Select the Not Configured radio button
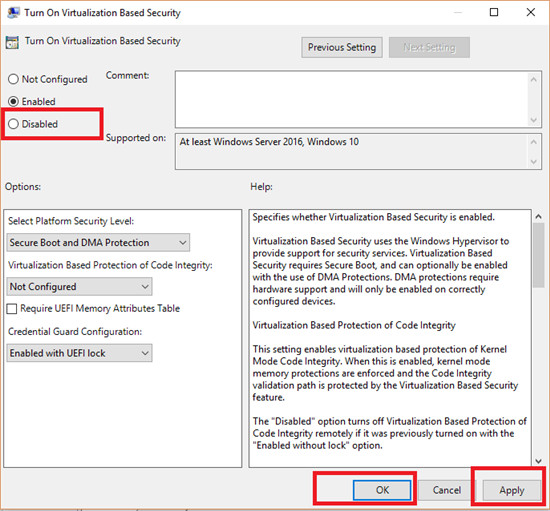The image size is (550, 511). 13,79
